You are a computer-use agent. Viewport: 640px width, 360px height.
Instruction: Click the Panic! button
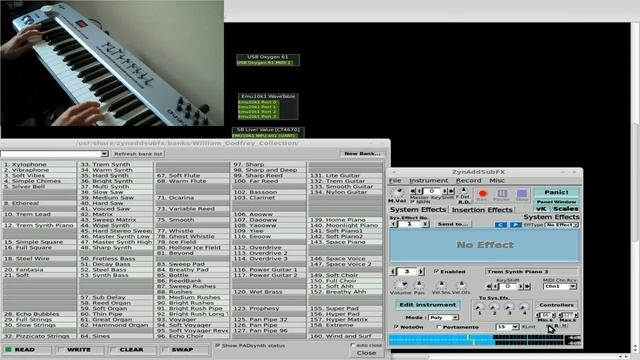pos(556,192)
